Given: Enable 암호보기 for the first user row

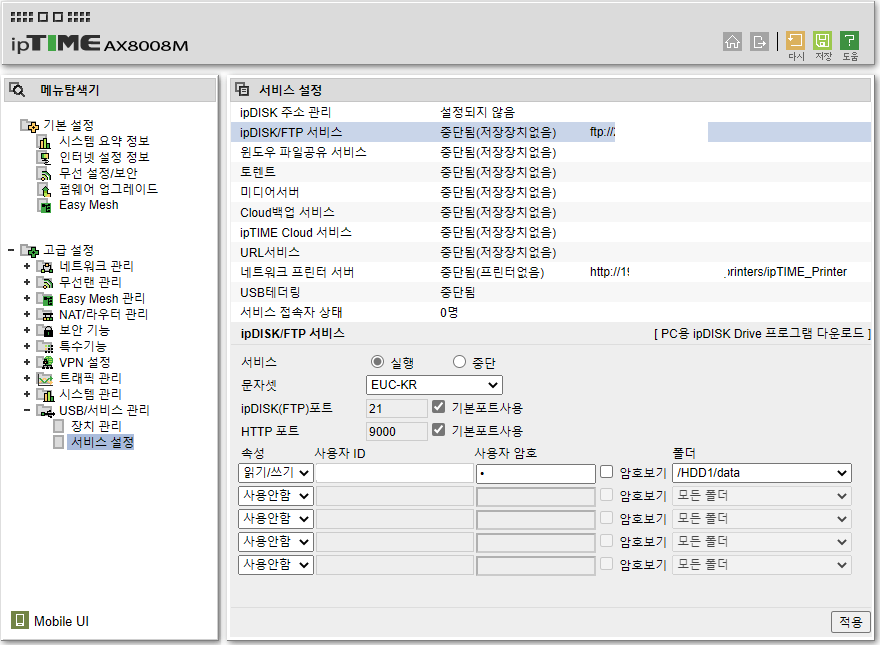Looking at the screenshot, I should (x=606, y=472).
